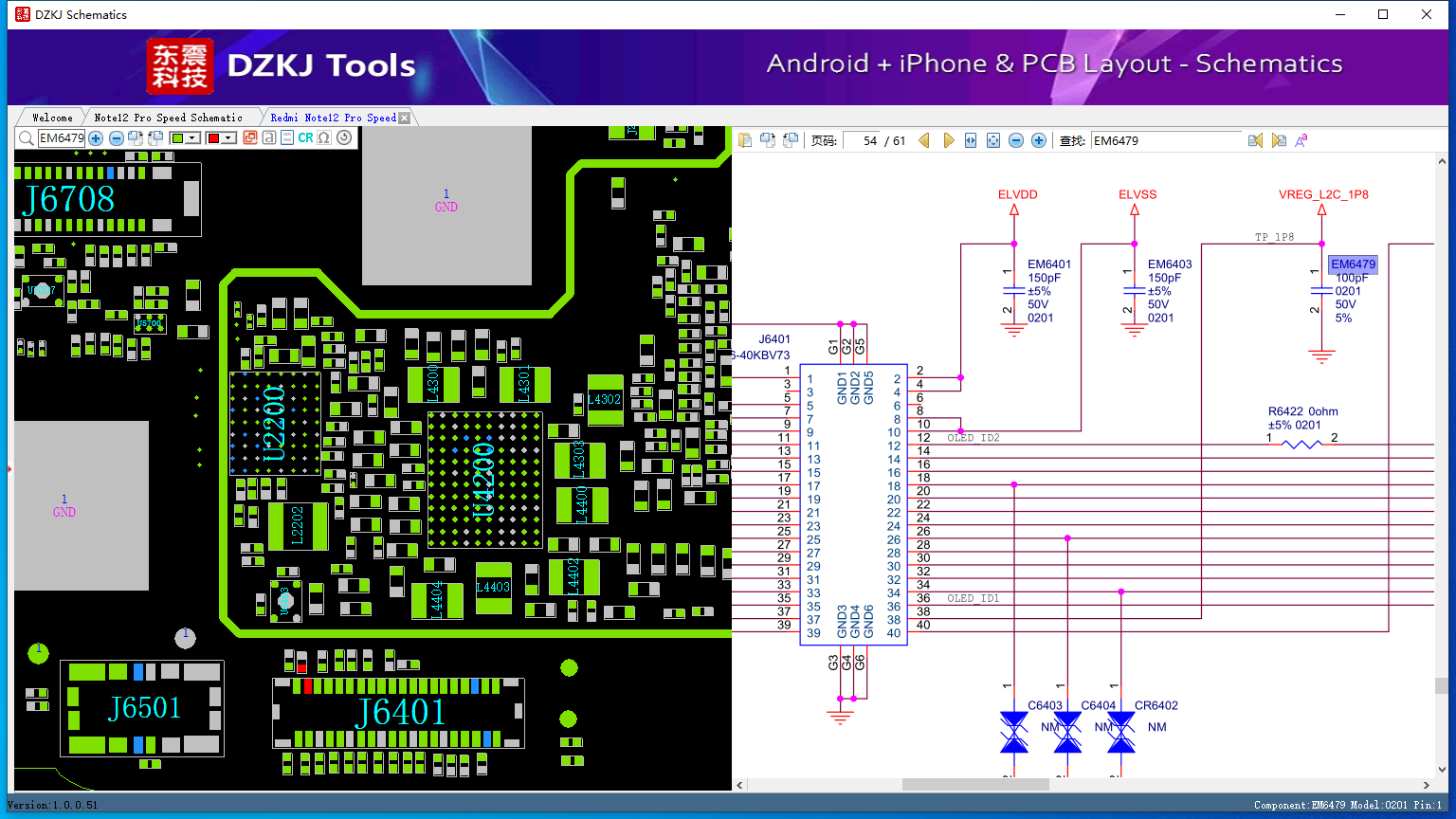Select inductor L4403 on the PCB
1456x819 pixels.
click(x=493, y=588)
